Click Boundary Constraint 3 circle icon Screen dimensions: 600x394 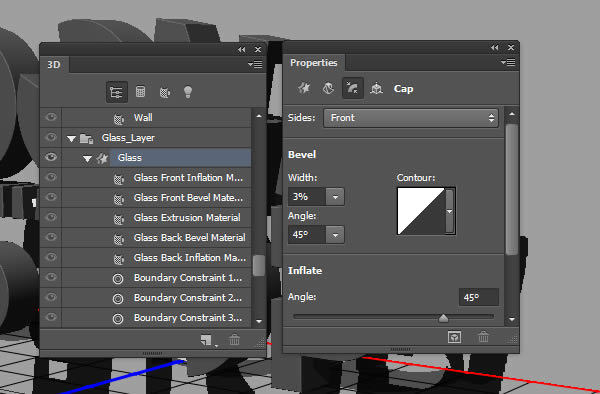point(118,319)
